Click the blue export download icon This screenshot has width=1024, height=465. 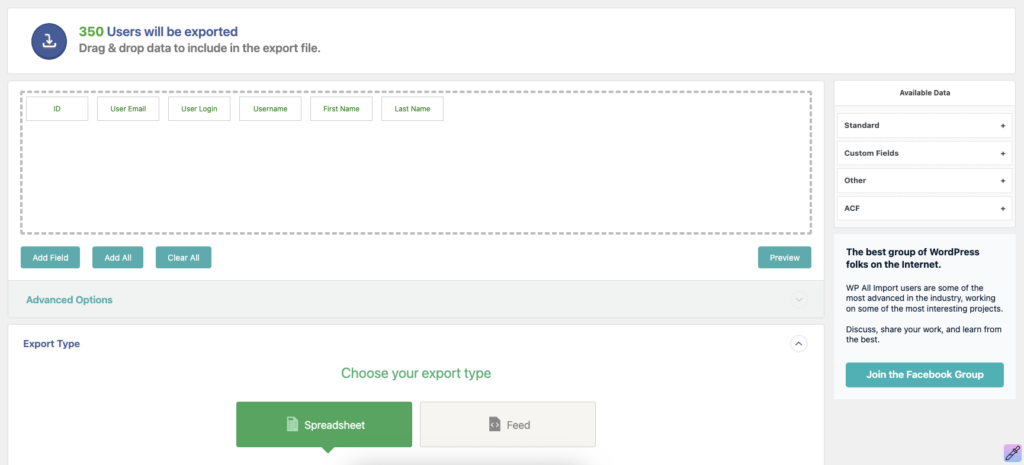tap(49, 41)
